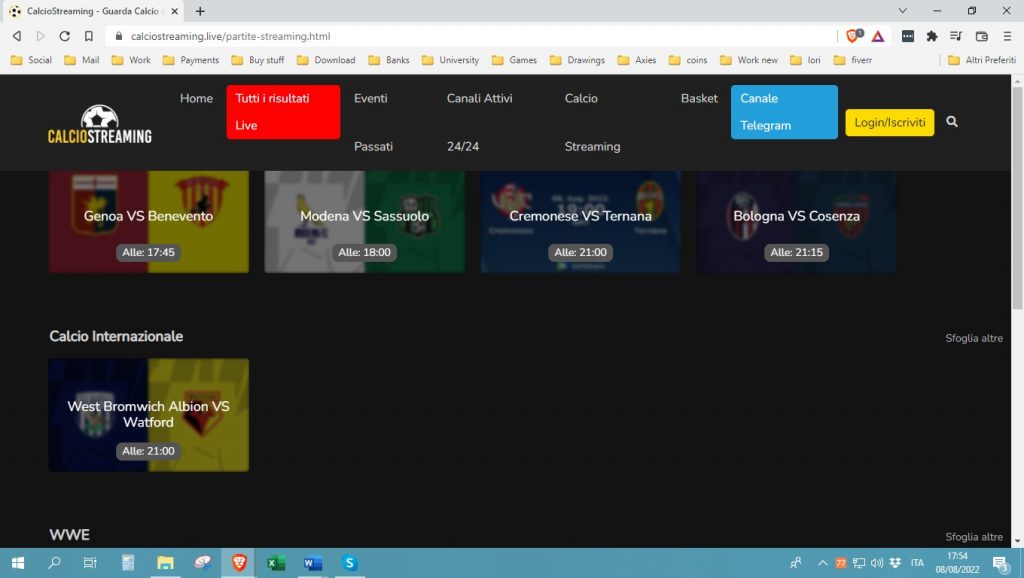The width and height of the screenshot is (1024, 578).
Task: Click the Login/Iscriviti button
Action: [x=889, y=120]
